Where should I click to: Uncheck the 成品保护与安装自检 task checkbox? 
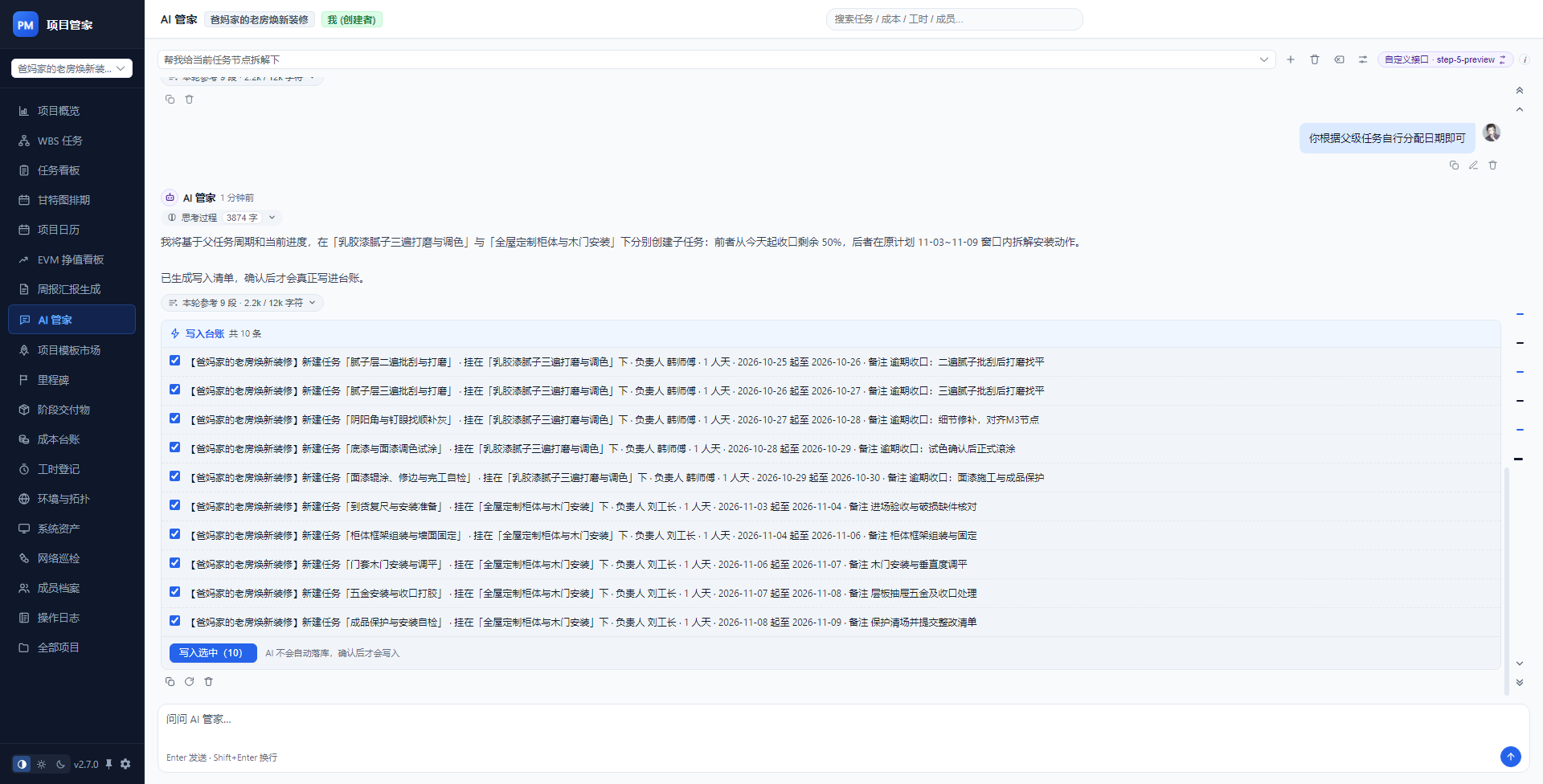(174, 621)
